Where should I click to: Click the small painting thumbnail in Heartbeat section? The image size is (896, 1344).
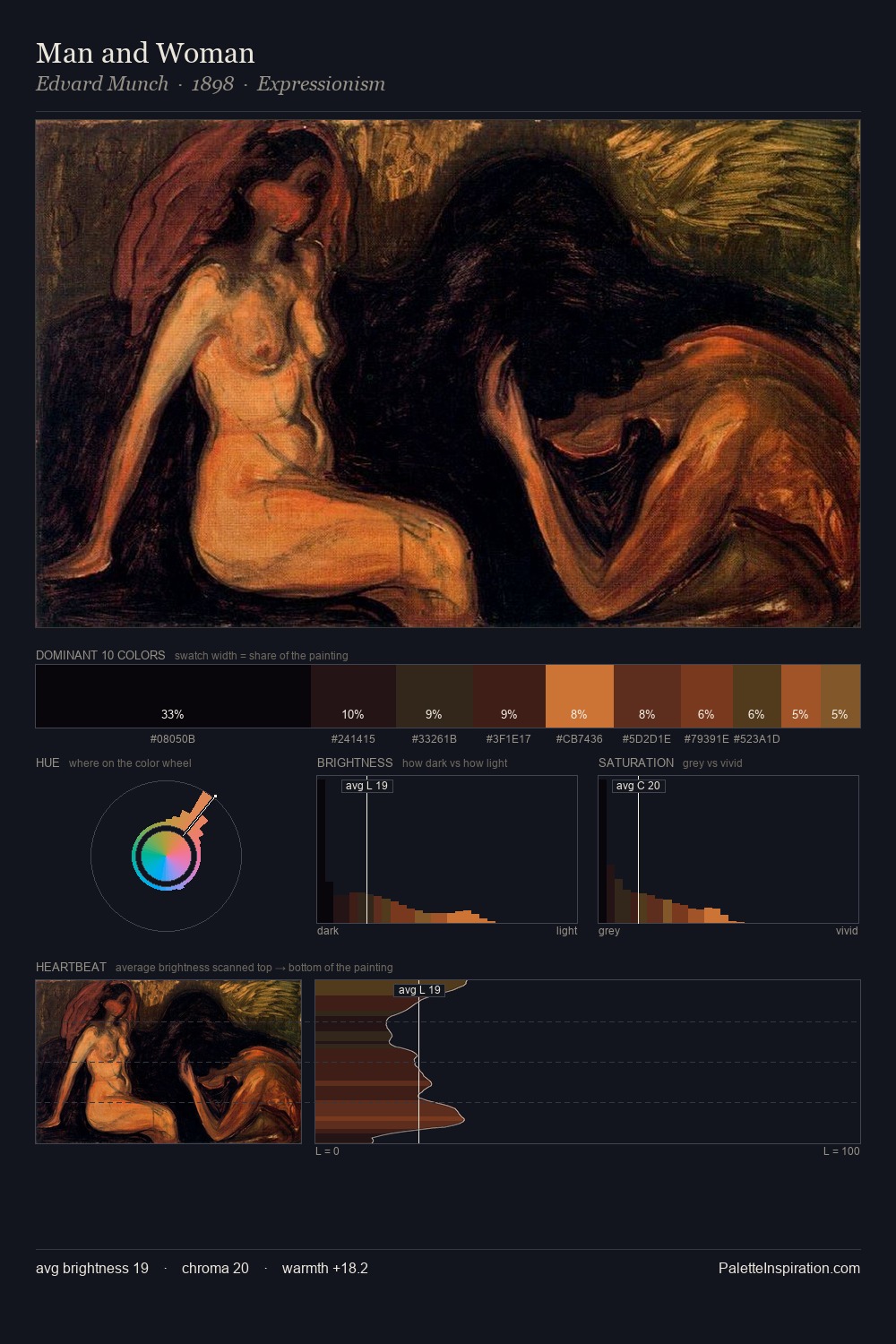click(x=168, y=1062)
